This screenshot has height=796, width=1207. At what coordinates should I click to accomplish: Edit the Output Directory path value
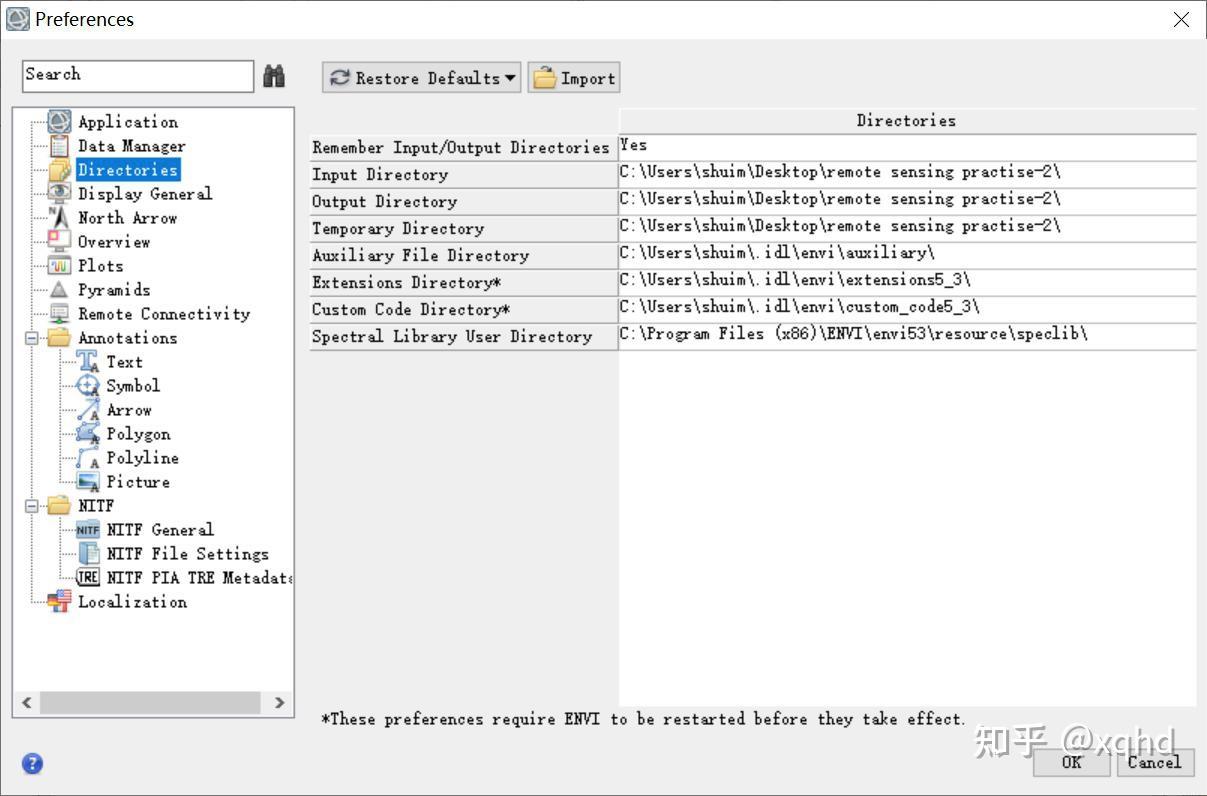906,201
